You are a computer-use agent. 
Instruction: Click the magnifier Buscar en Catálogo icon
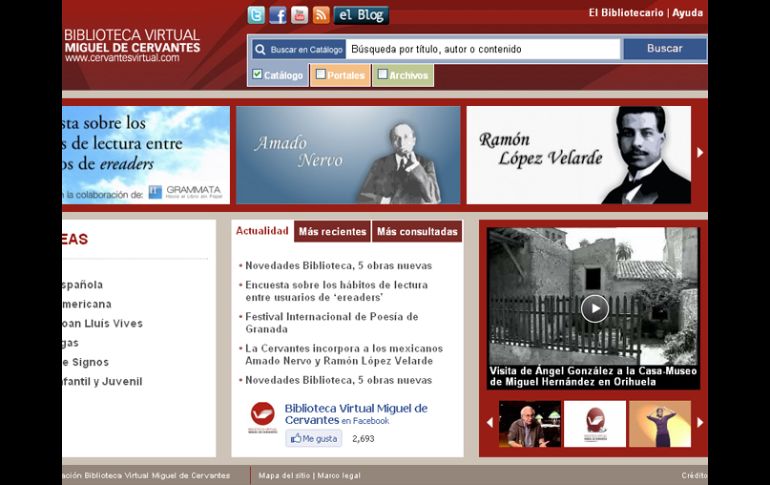[259, 49]
